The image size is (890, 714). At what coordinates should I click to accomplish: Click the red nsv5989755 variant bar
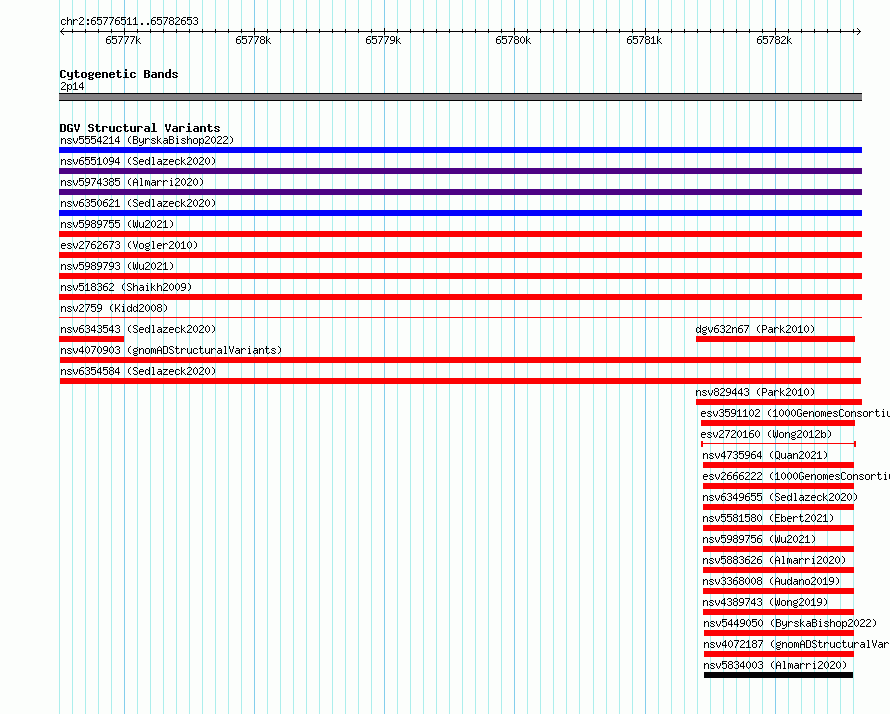(460, 234)
